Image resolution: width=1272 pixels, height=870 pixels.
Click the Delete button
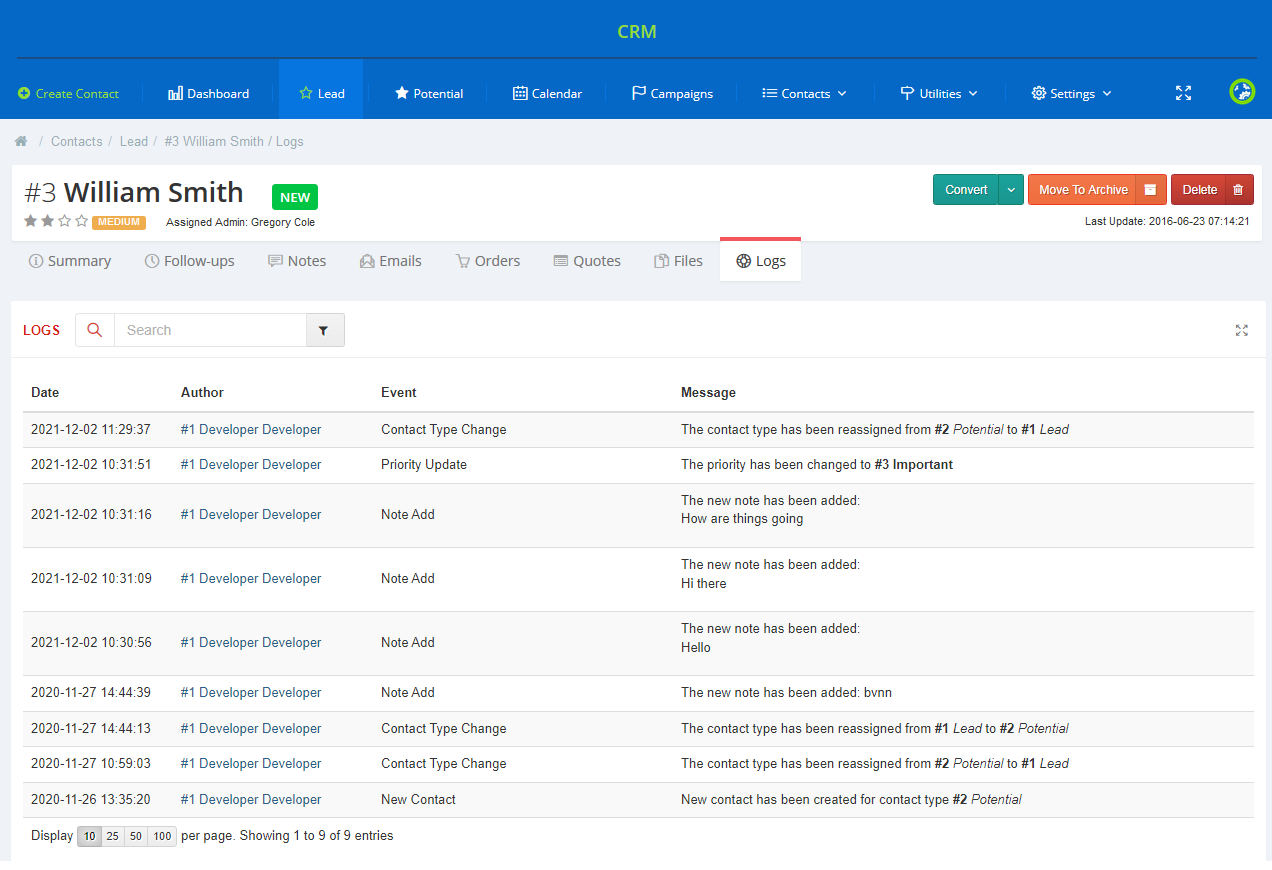[x=1199, y=189]
